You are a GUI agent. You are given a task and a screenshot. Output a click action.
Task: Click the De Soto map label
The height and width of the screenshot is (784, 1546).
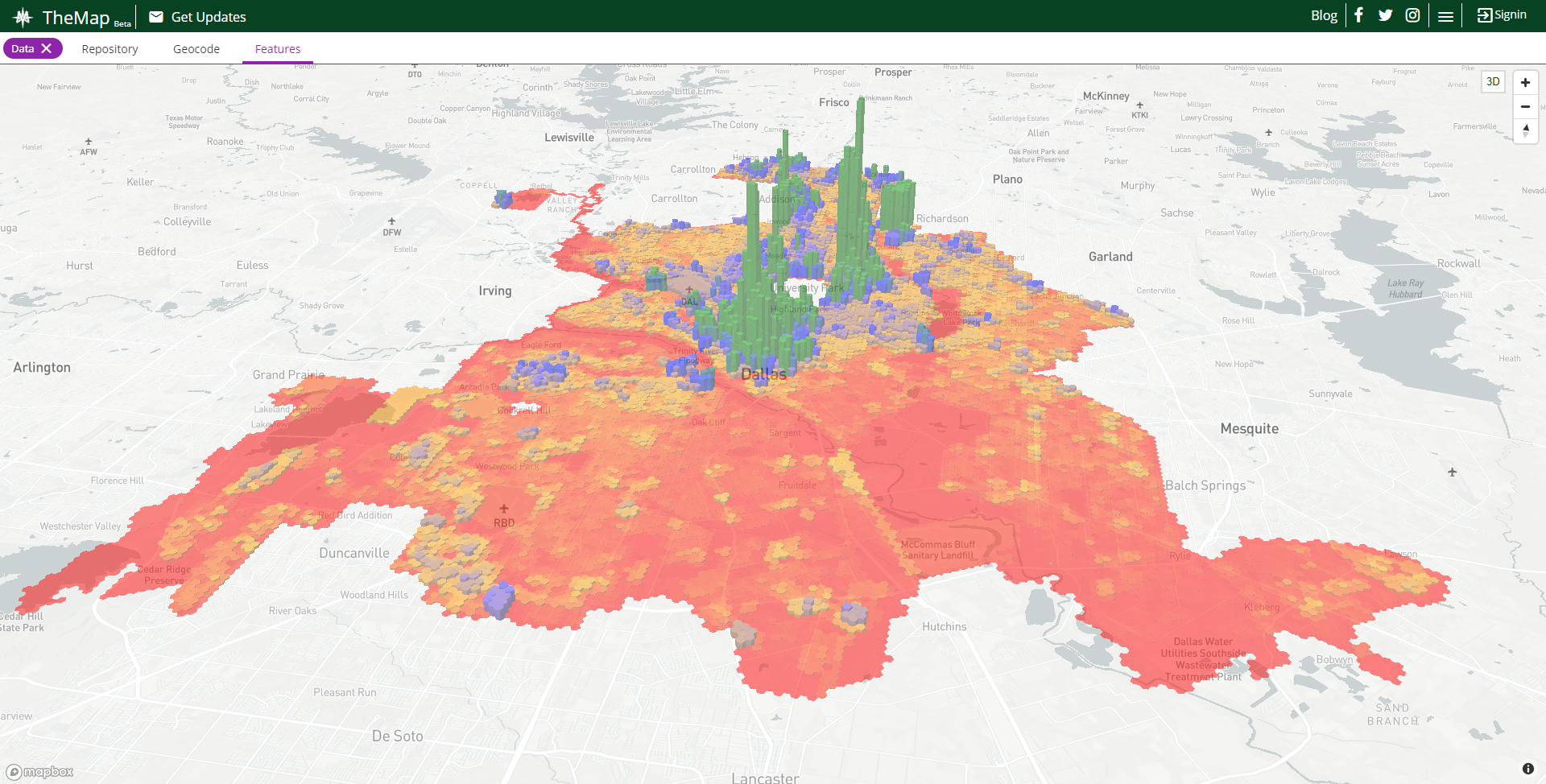pyautogui.click(x=398, y=737)
